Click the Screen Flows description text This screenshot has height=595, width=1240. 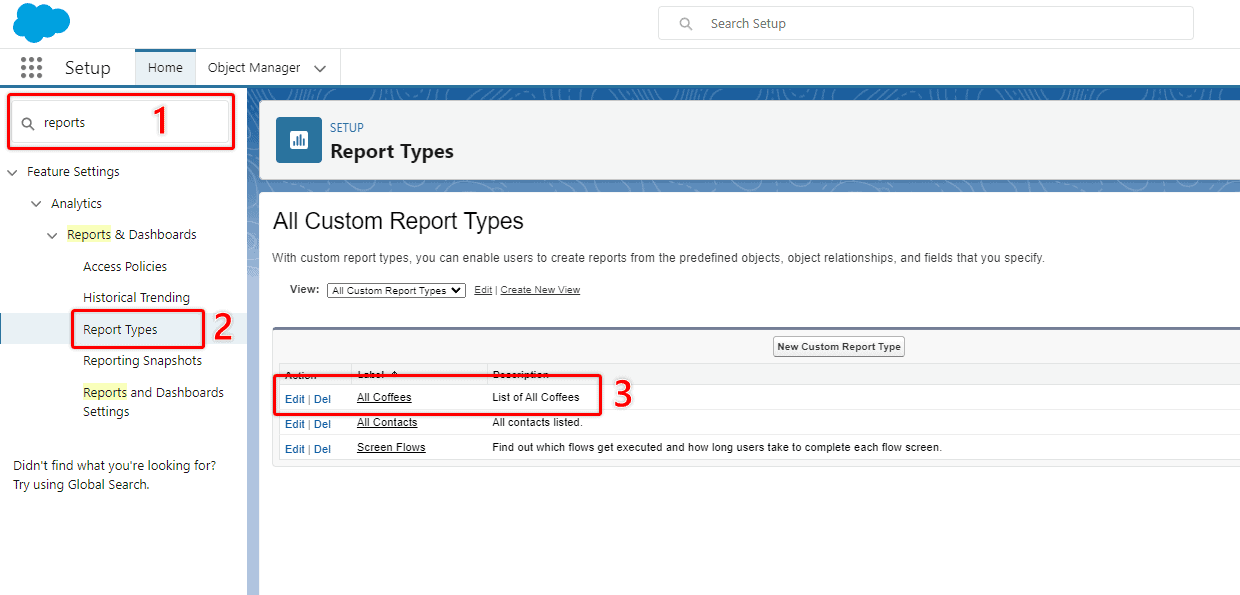click(x=717, y=447)
